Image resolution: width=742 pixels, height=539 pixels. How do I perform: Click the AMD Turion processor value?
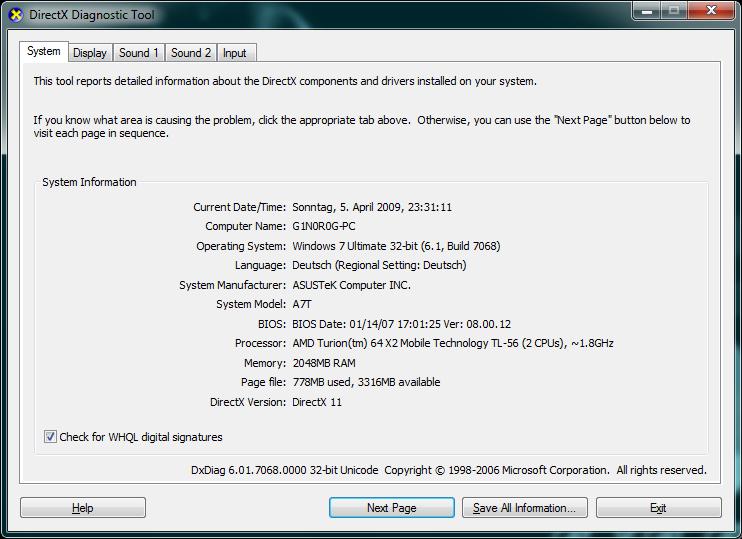pyautogui.click(x=453, y=343)
